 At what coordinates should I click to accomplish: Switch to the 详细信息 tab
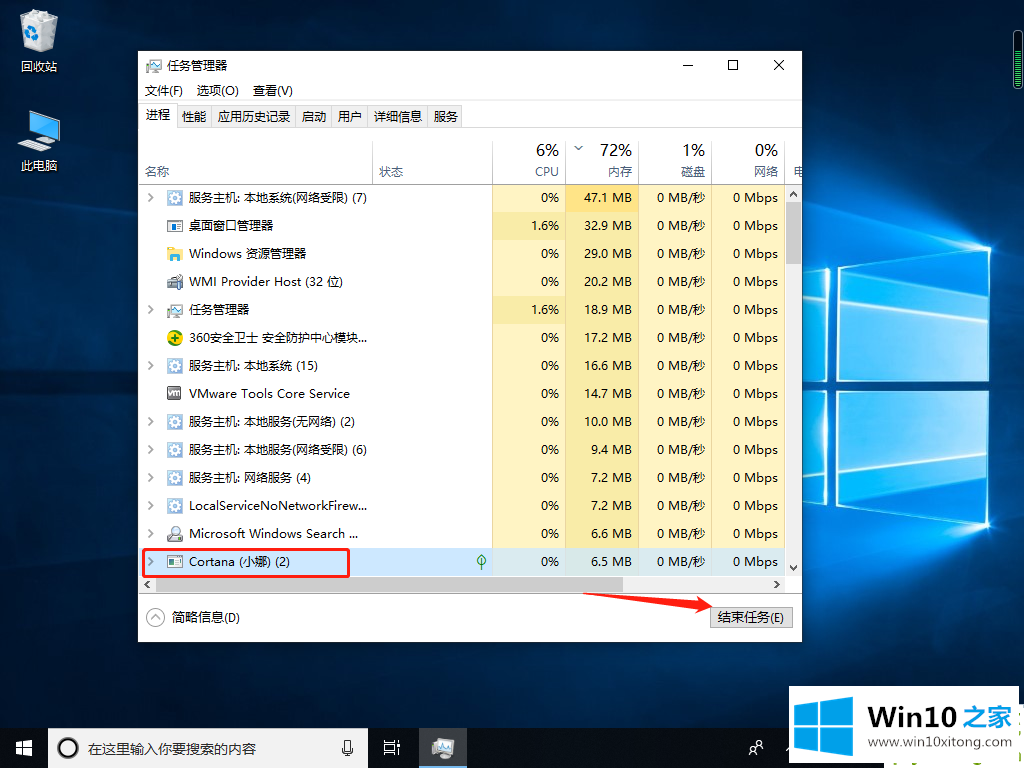point(398,116)
